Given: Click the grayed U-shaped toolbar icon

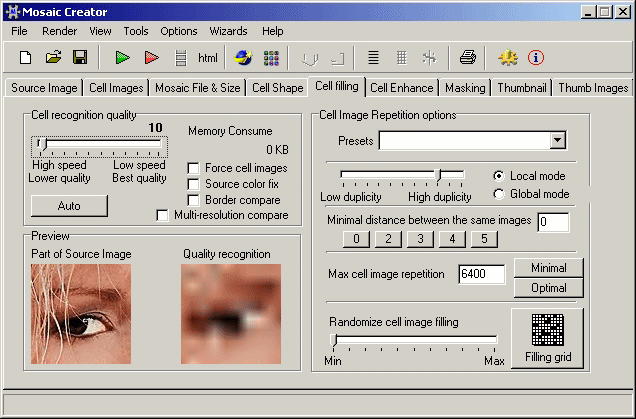Looking at the screenshot, I should coord(309,60).
